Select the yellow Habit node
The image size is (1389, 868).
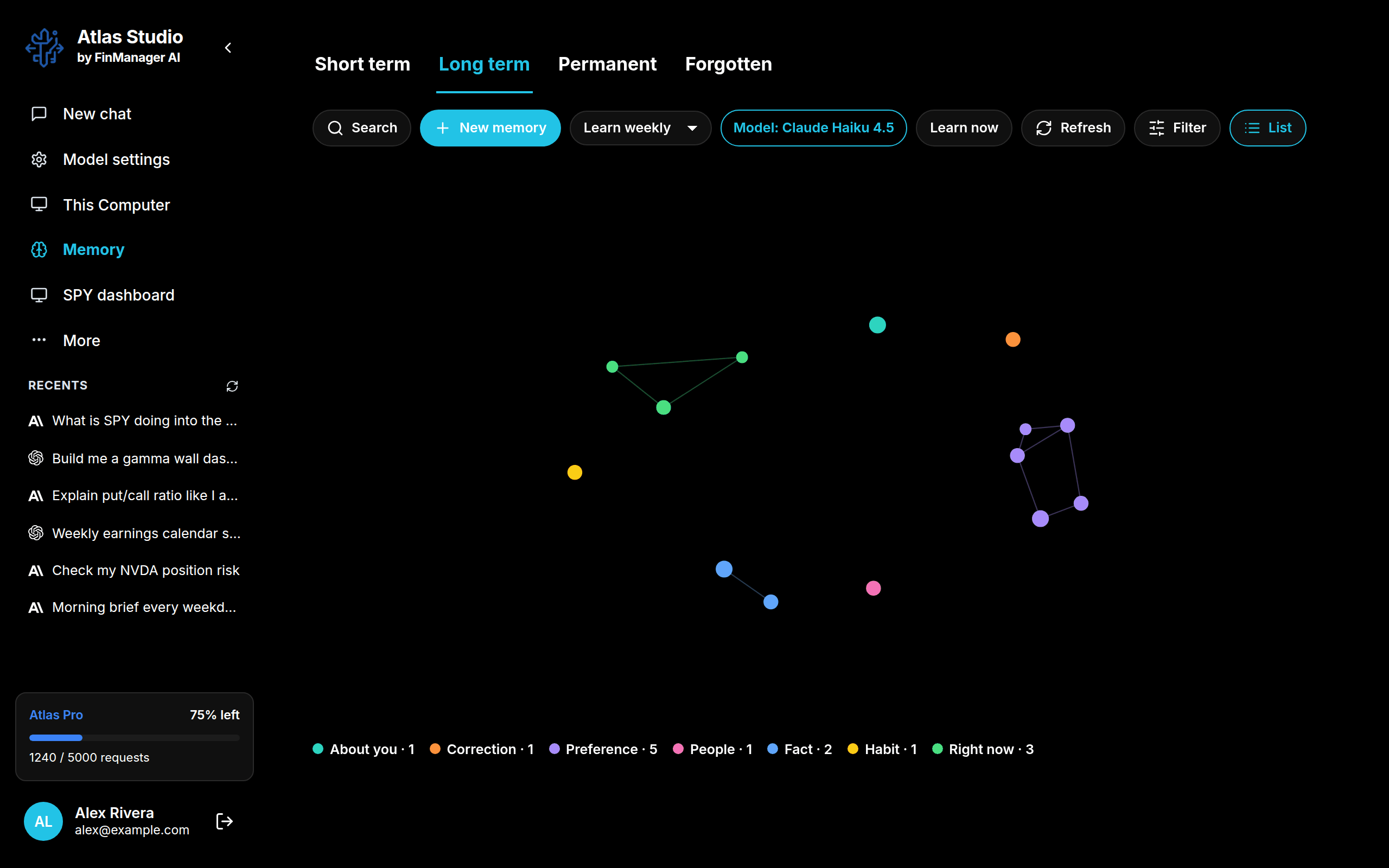(575, 472)
